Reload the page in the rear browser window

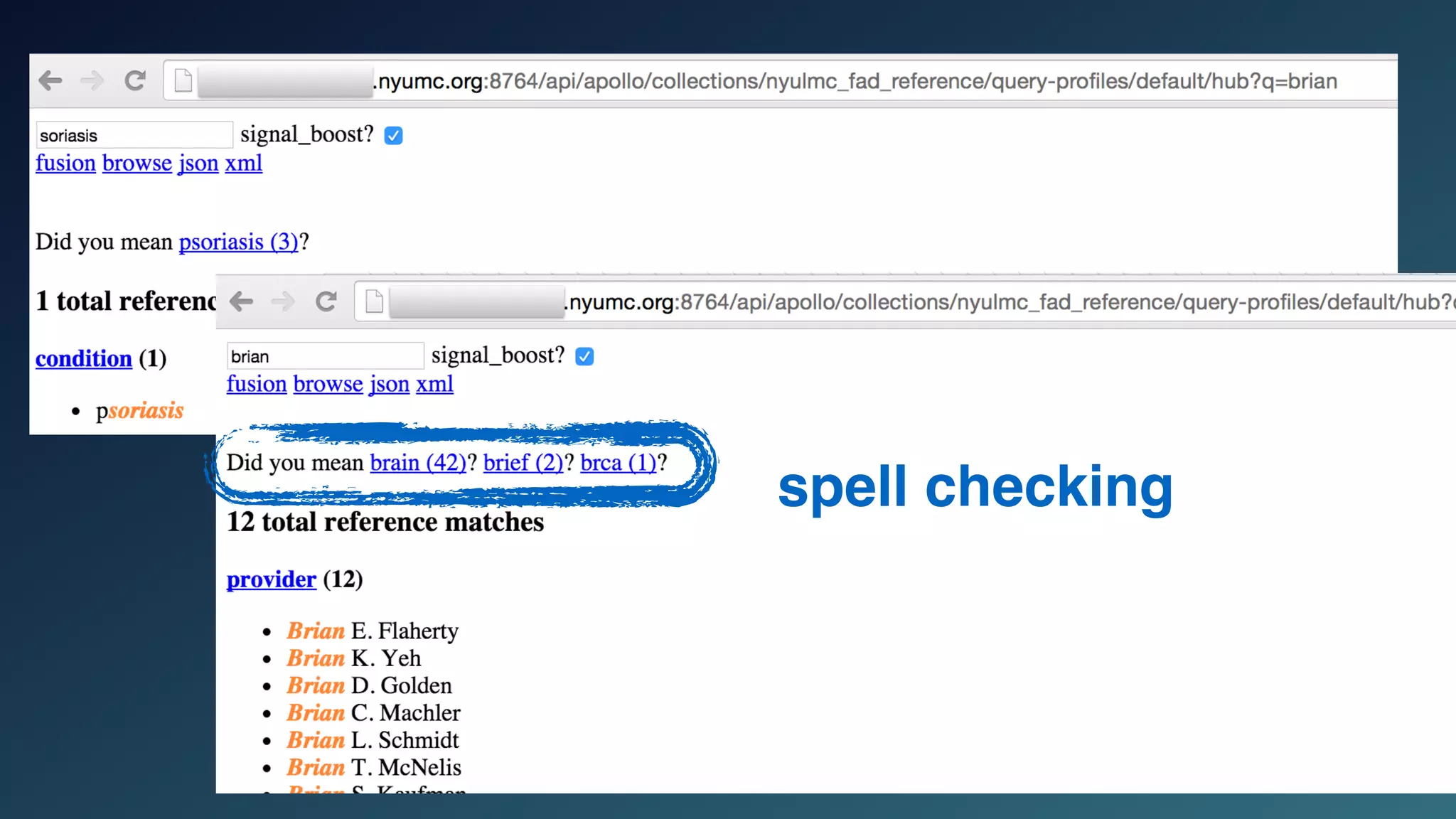(135, 80)
